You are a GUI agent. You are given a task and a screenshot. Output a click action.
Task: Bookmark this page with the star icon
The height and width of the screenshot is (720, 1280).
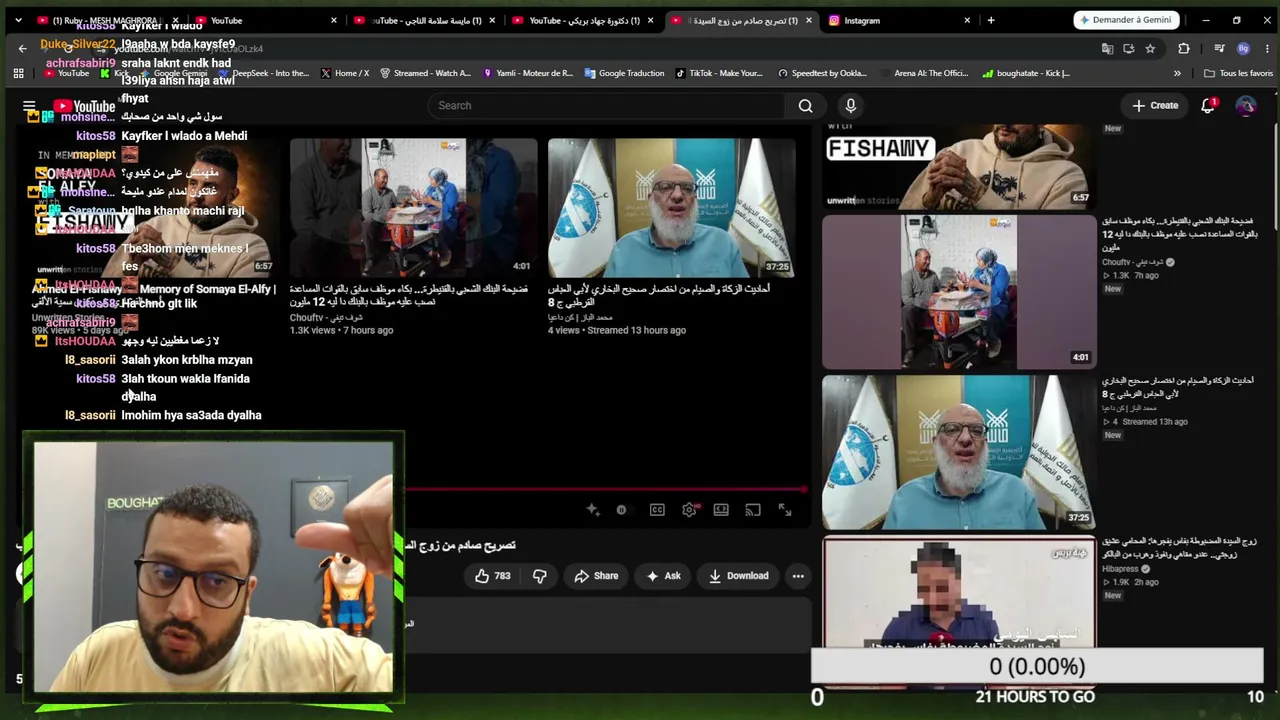[1150, 48]
